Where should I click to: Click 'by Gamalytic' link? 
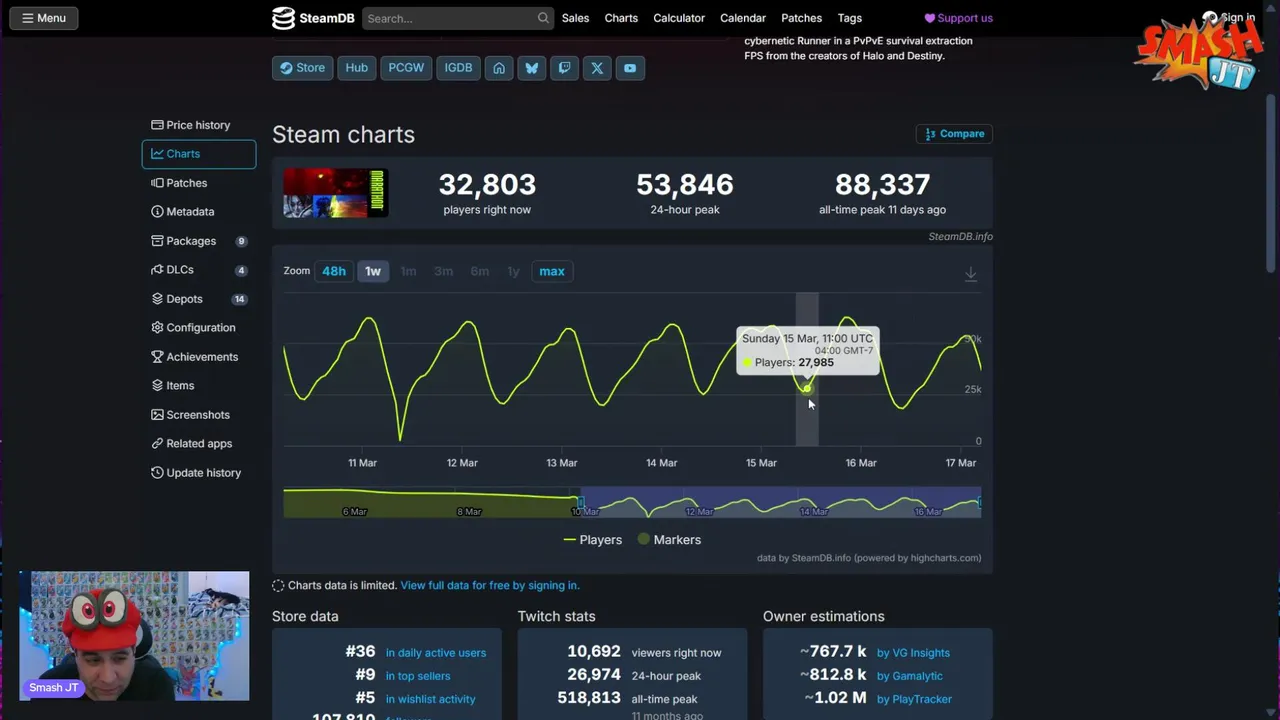click(x=910, y=676)
